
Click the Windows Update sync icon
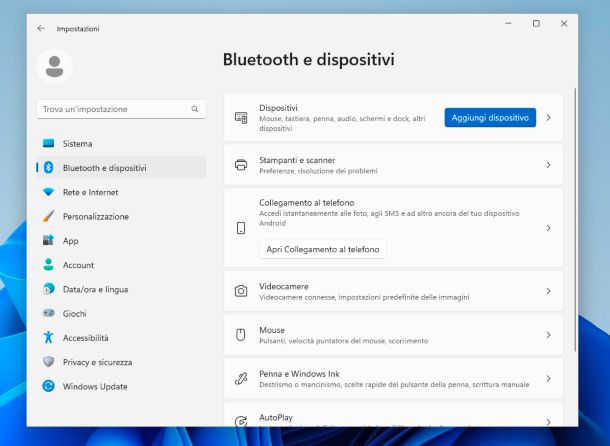(x=48, y=386)
